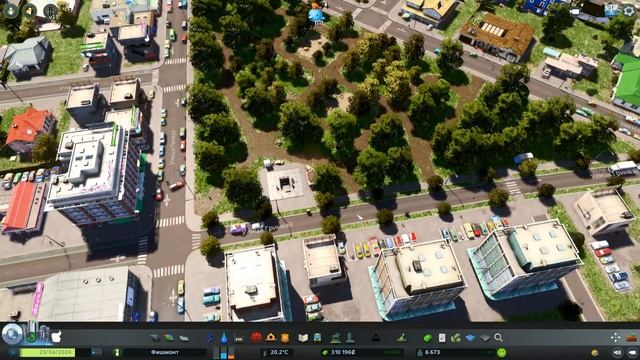
Task: Click the green circular arrow icon
Action: pyautogui.click(x=31, y=337)
